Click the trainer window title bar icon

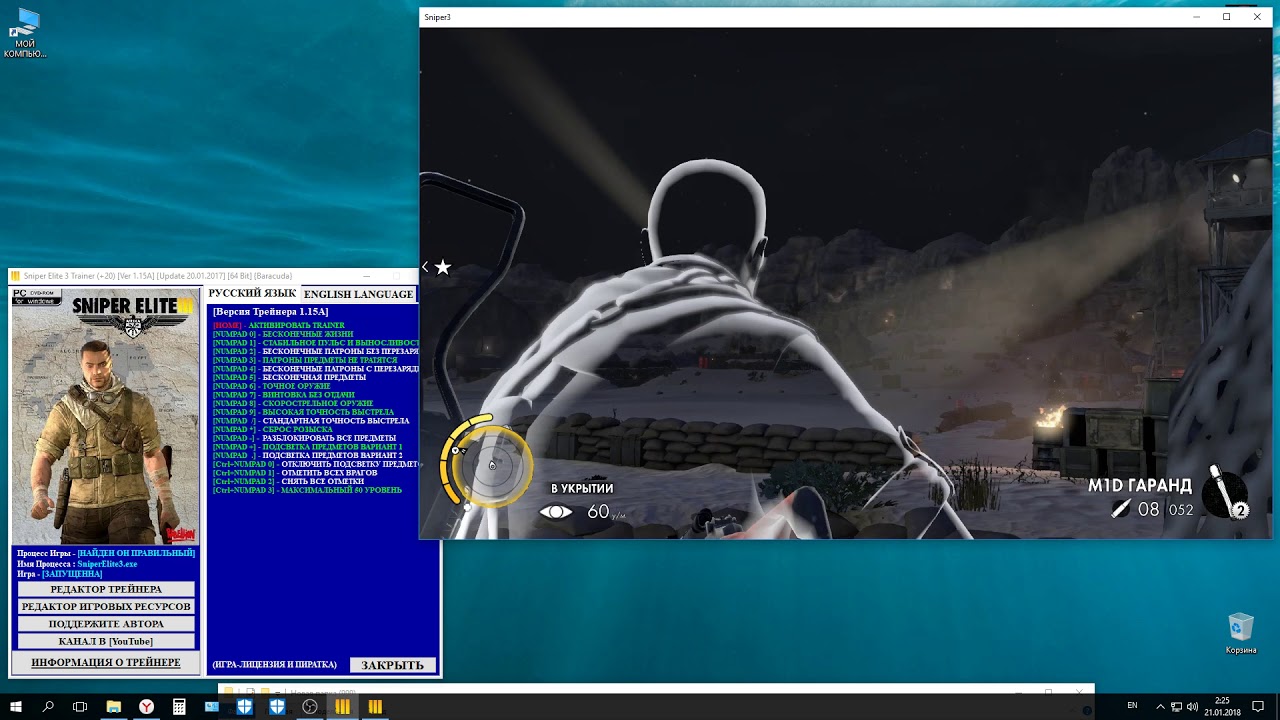(15, 276)
